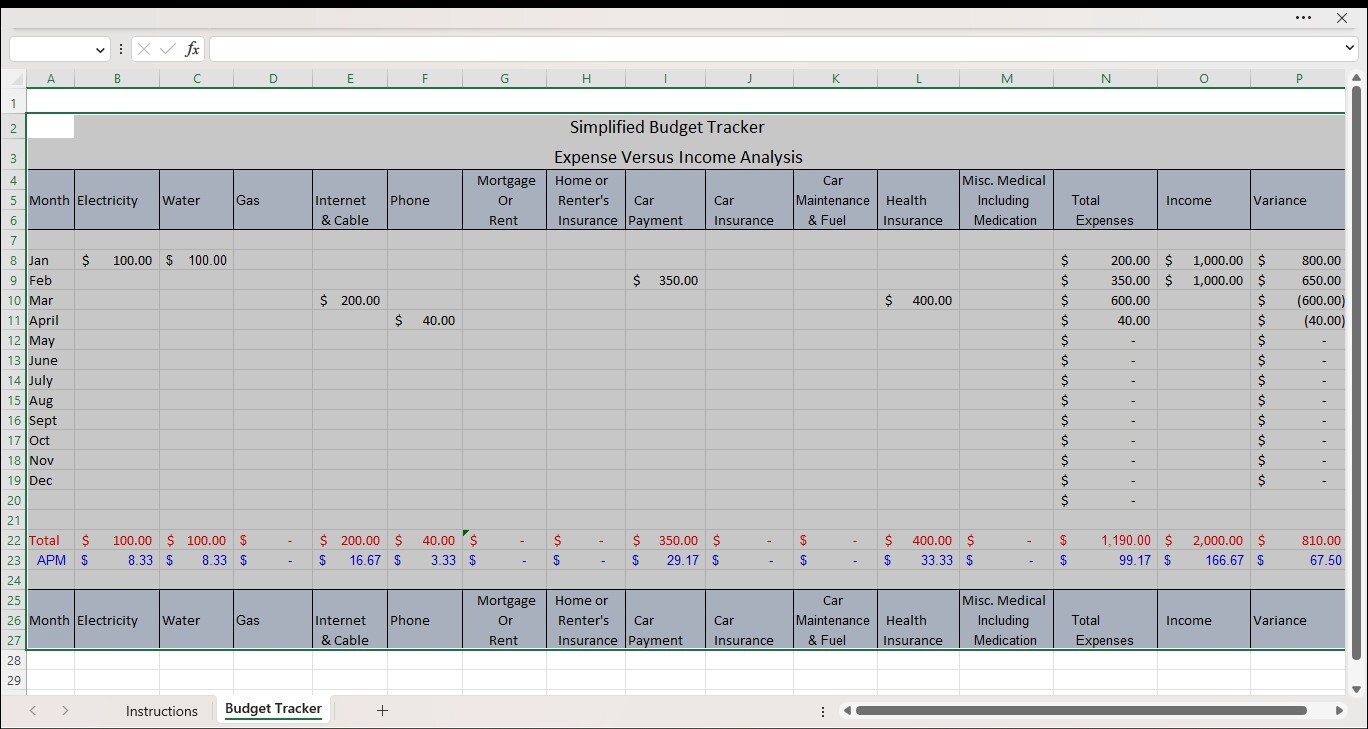Viewport: 1368px width, 729px height.
Task: Click APM Car Payment value 29.17
Action: pyautogui.click(x=665, y=560)
